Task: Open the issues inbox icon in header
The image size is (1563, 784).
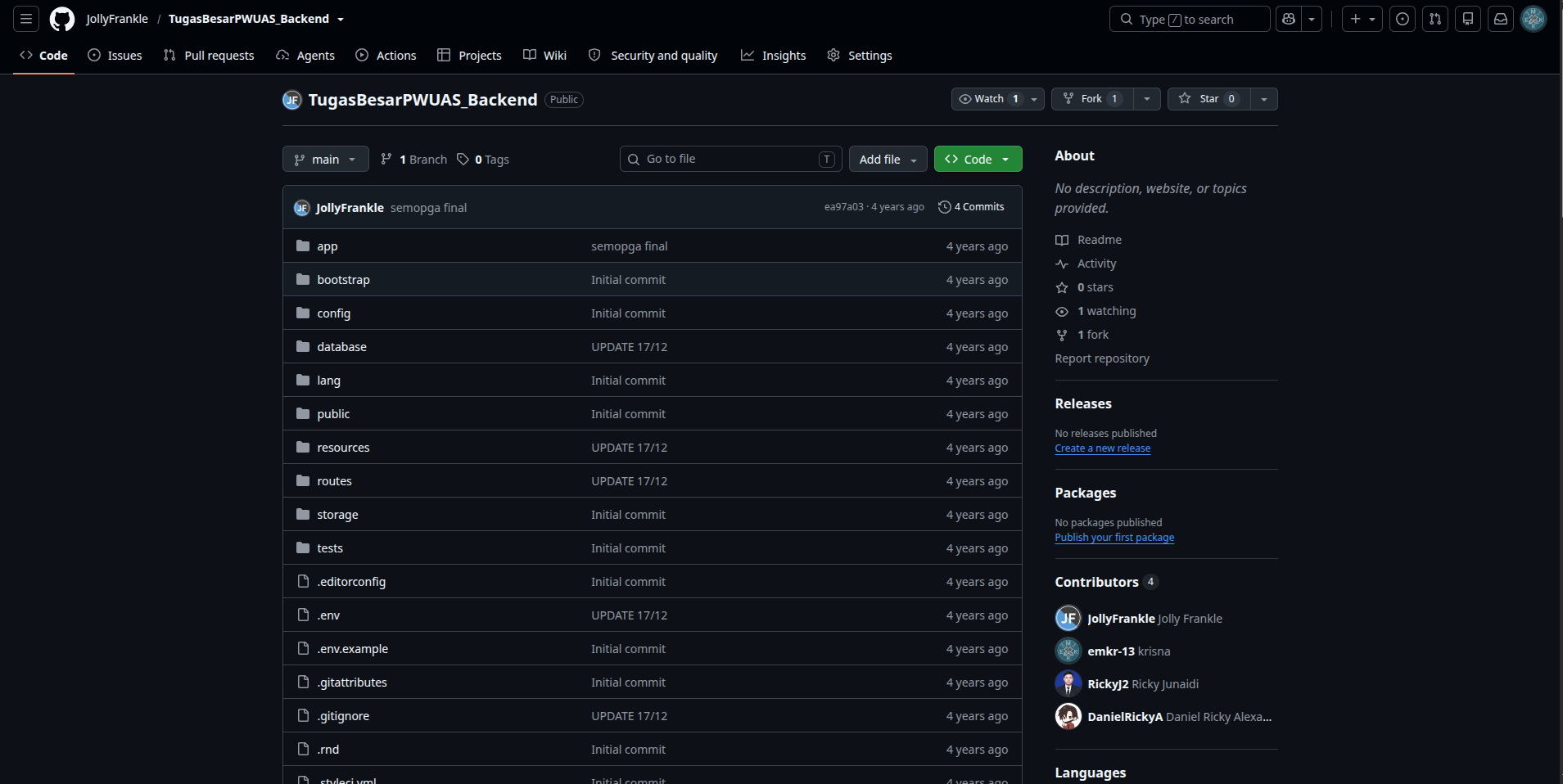Action: pos(1403,19)
